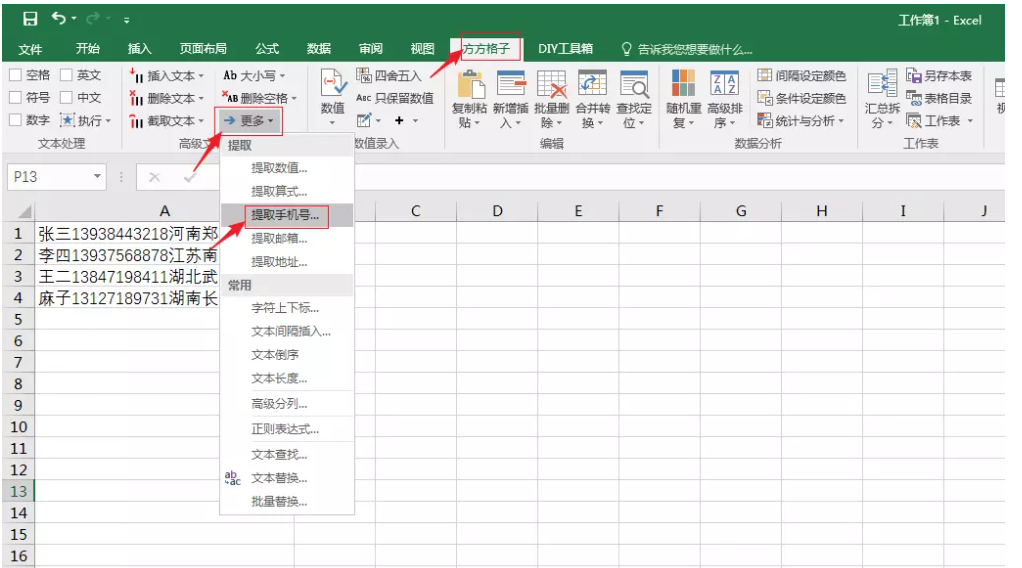1022x568 pixels.
Task: Switch to the DIY工具箱 tab
Action: pos(565,48)
